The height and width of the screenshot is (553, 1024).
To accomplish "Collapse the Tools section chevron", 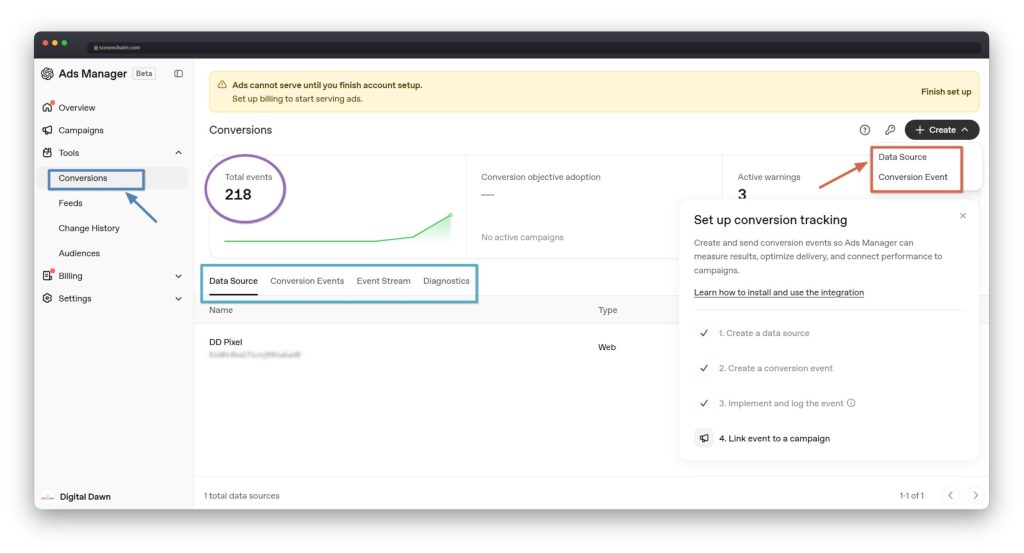I will pyautogui.click(x=178, y=153).
